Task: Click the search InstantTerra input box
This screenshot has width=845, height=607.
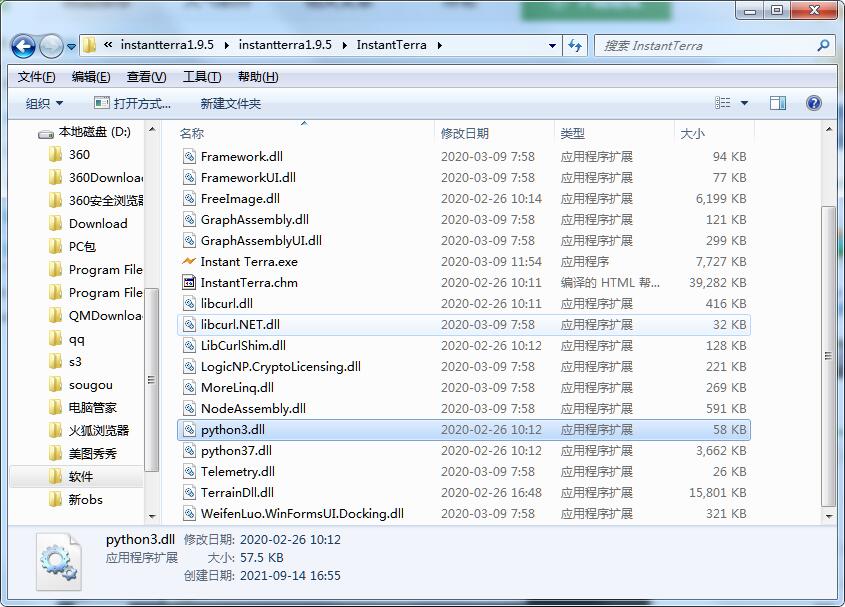Action: click(x=704, y=46)
